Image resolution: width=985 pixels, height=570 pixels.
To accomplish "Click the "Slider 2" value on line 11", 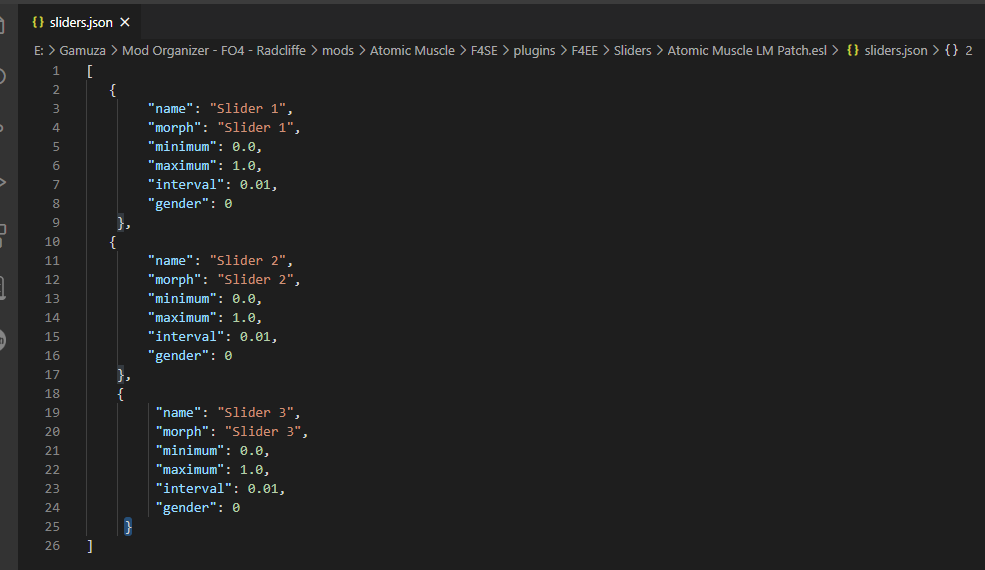I will tap(248, 261).
